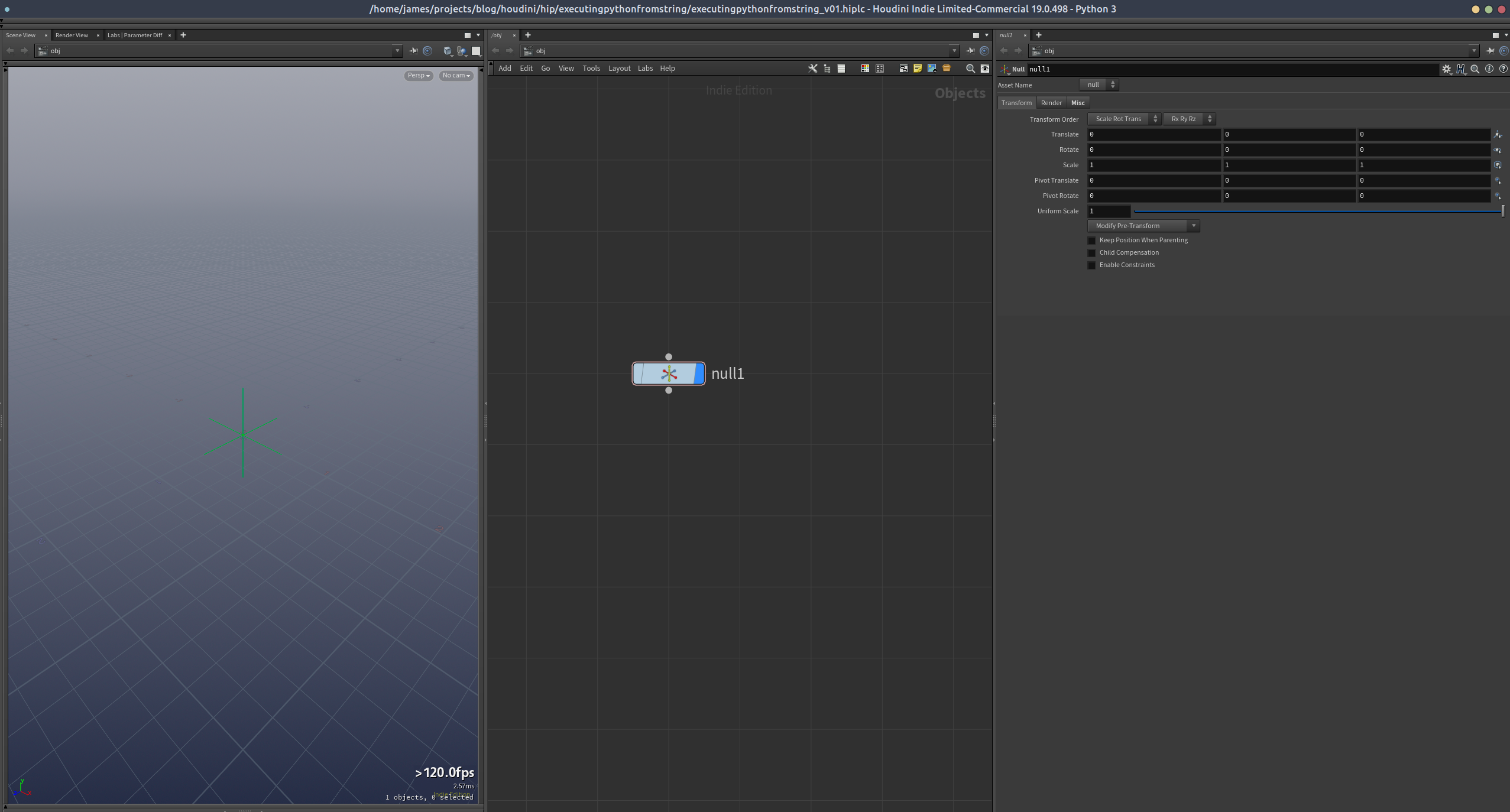Open parameter gear settings menu
Image resolution: width=1510 pixels, height=812 pixels.
point(1446,69)
